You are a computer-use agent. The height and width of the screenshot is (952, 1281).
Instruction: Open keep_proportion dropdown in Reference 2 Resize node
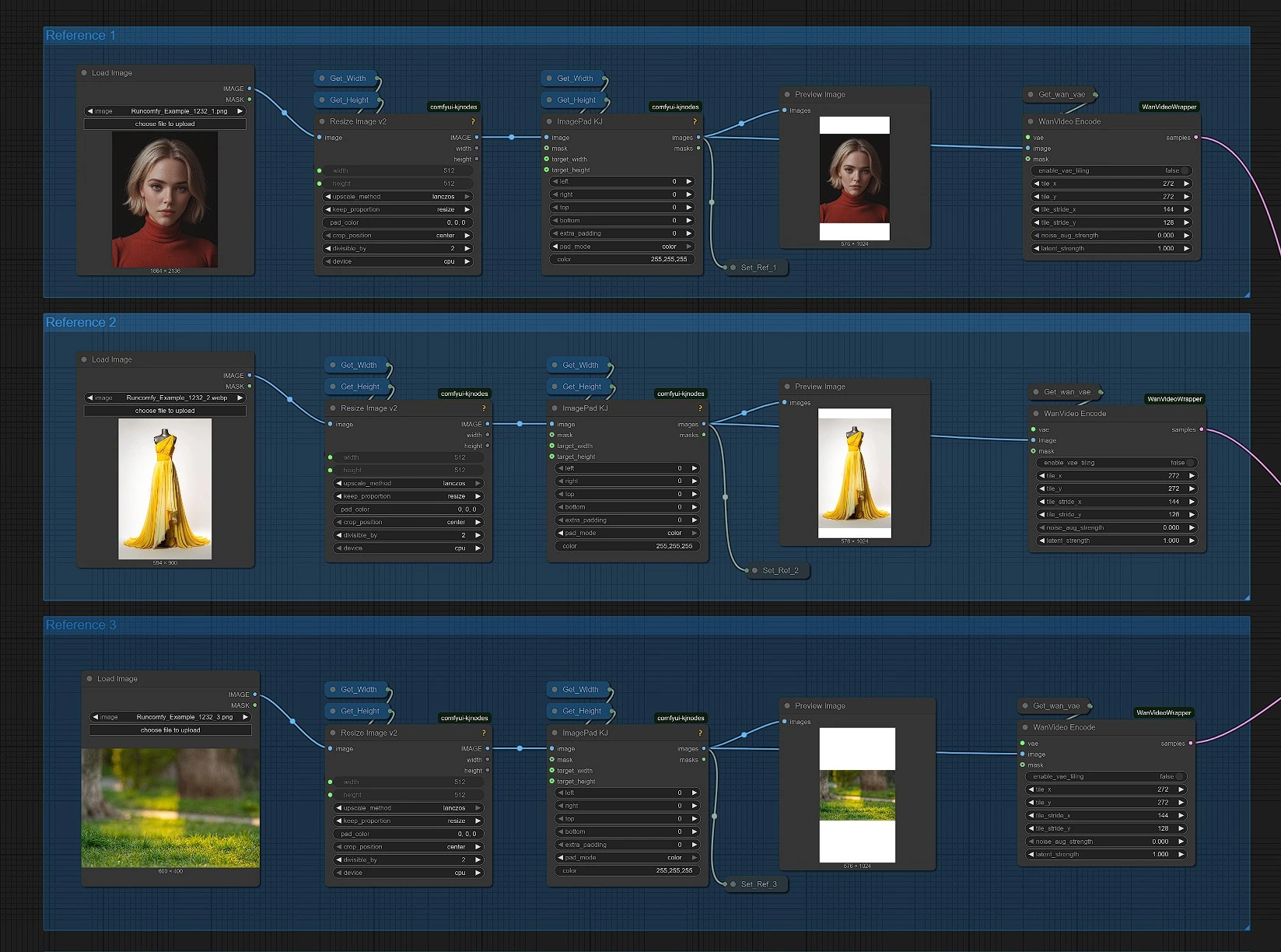point(408,496)
